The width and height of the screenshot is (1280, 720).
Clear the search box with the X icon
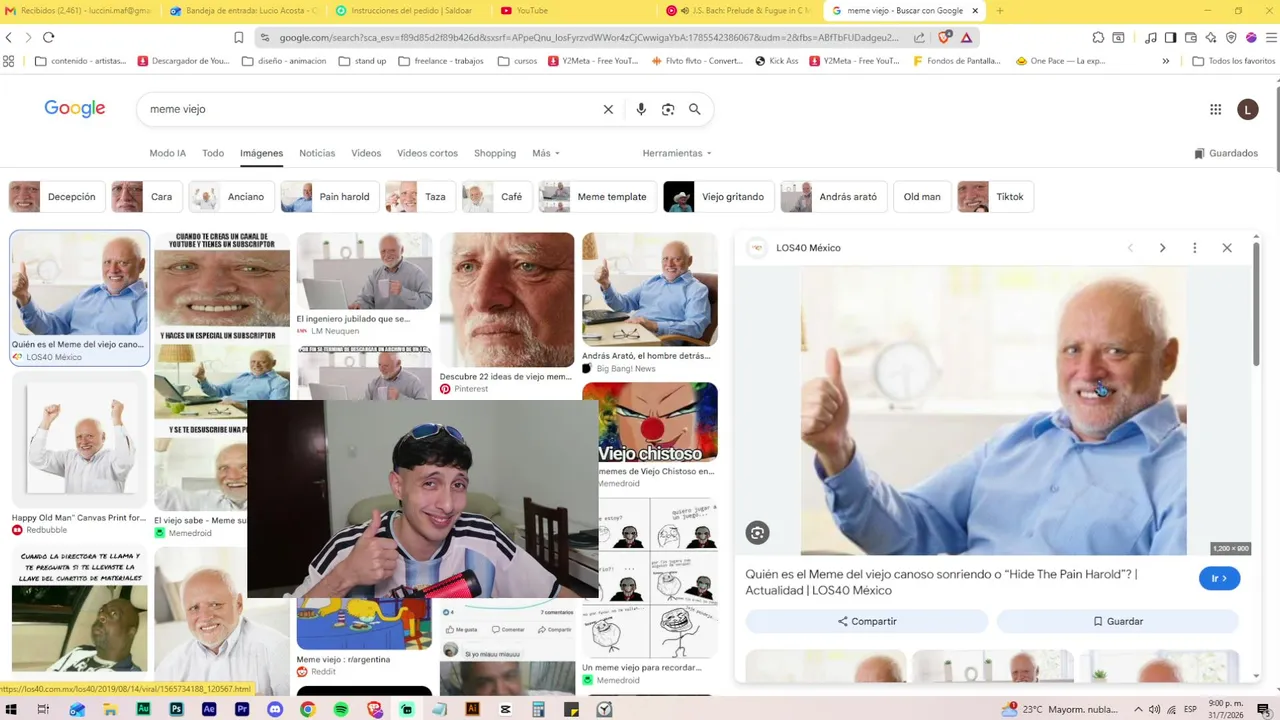(x=608, y=109)
